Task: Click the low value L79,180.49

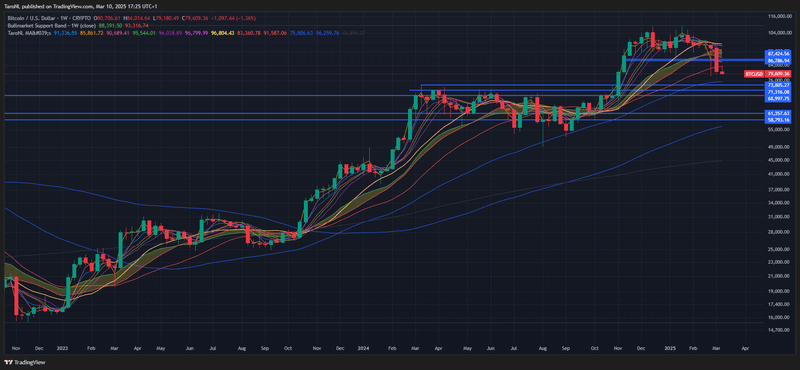Action: 166,18
